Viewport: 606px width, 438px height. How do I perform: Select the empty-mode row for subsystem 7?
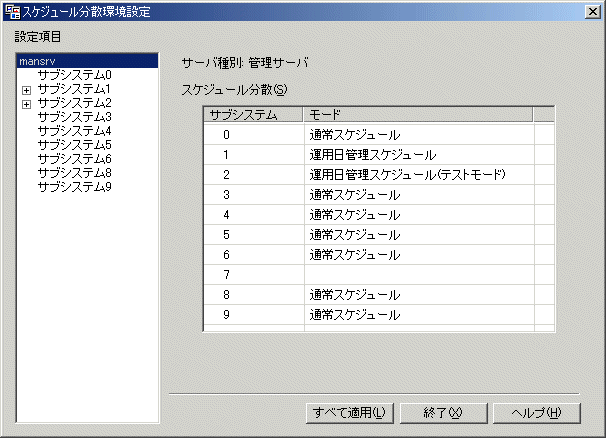click(x=379, y=275)
